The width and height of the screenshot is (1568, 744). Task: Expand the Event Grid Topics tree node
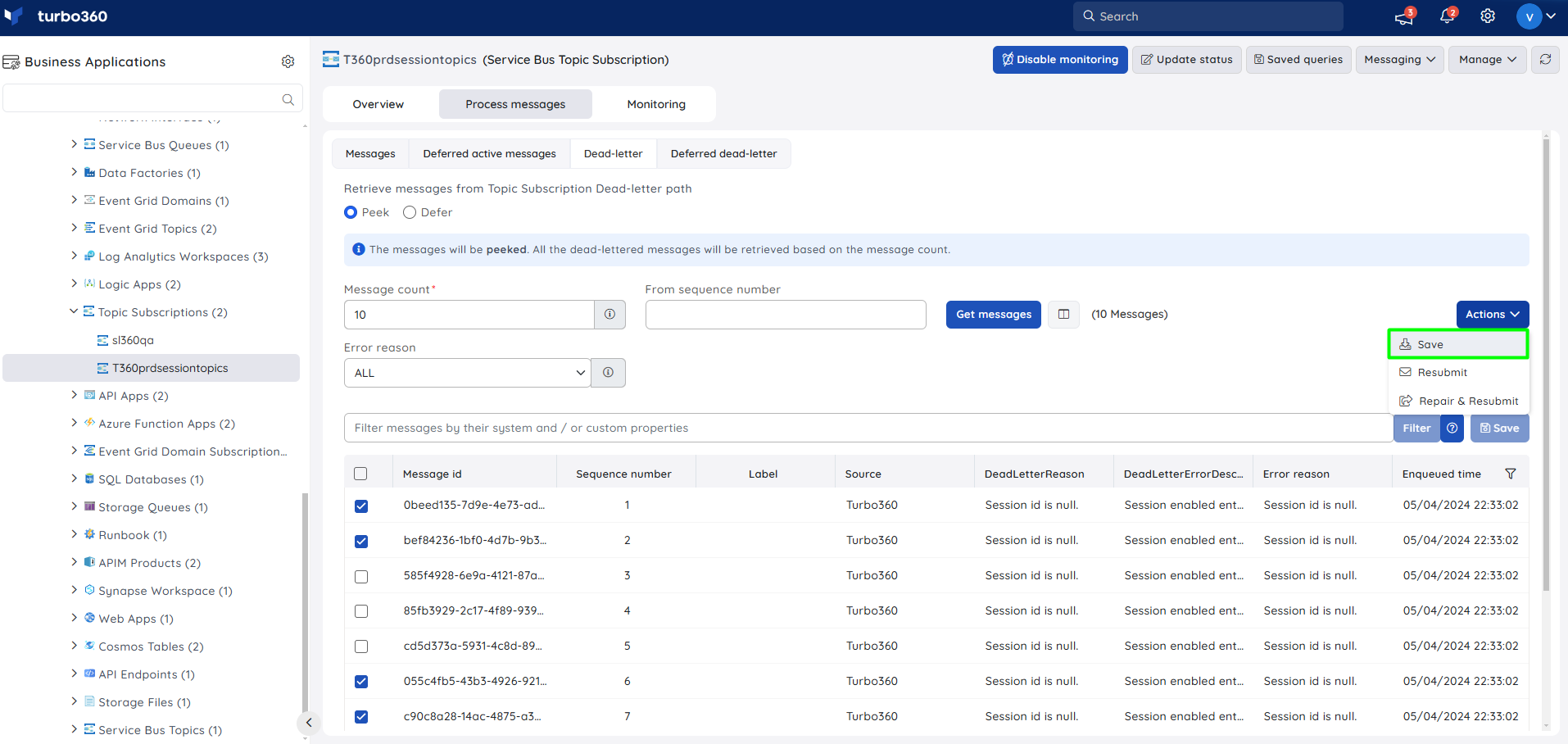74,228
